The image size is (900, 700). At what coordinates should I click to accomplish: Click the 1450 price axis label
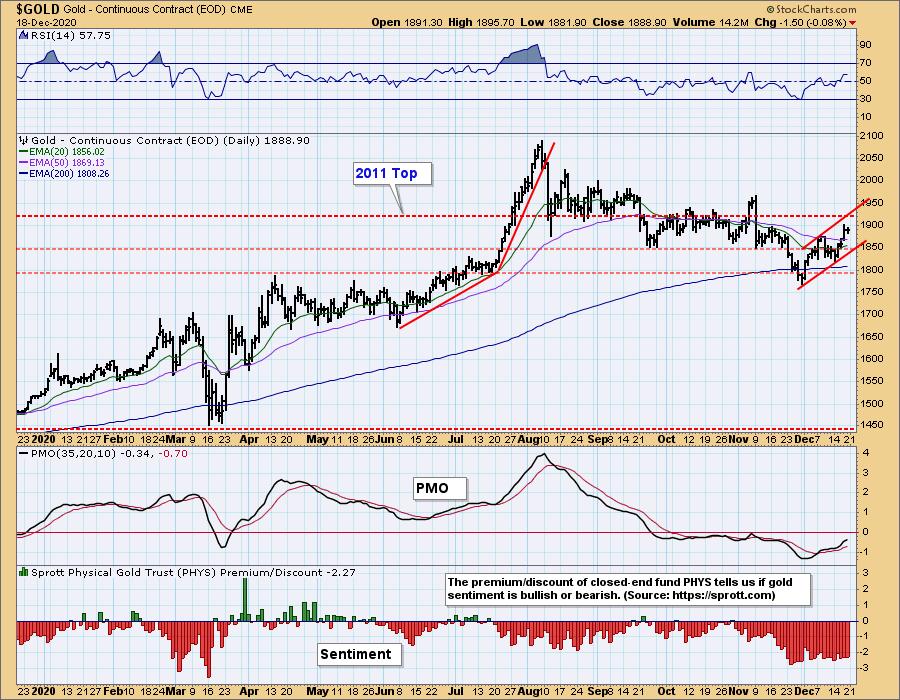(x=871, y=425)
